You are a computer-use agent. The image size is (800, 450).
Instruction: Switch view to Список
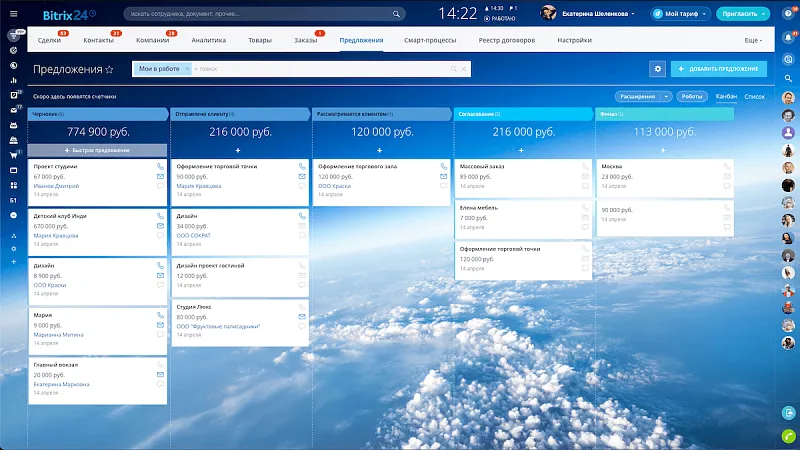755,97
